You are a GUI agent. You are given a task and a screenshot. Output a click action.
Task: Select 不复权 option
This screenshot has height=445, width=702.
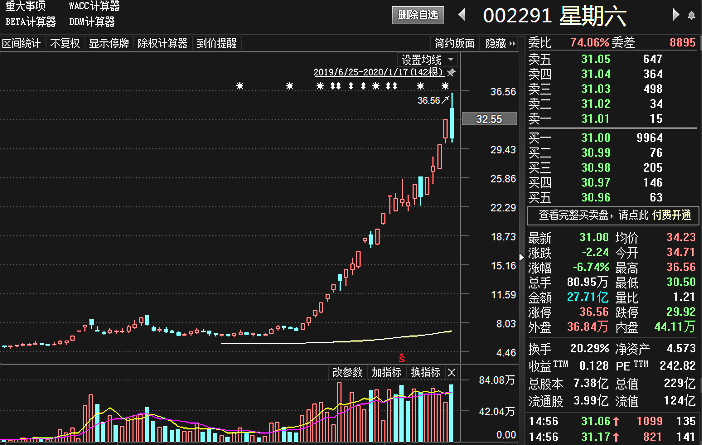[x=65, y=43]
